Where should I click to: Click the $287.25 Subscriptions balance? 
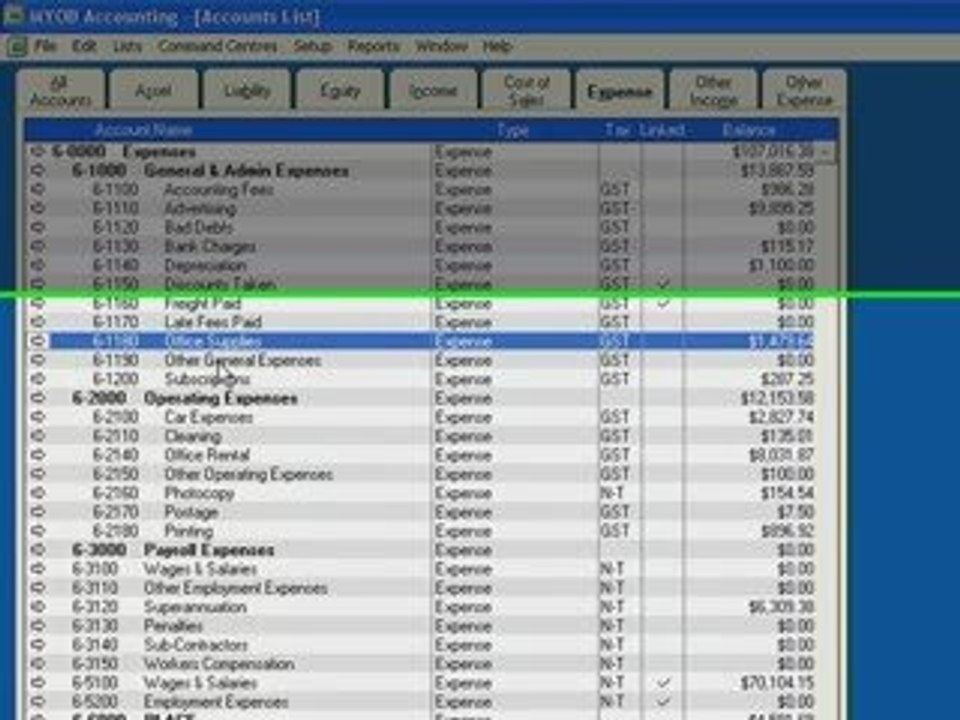(x=787, y=379)
